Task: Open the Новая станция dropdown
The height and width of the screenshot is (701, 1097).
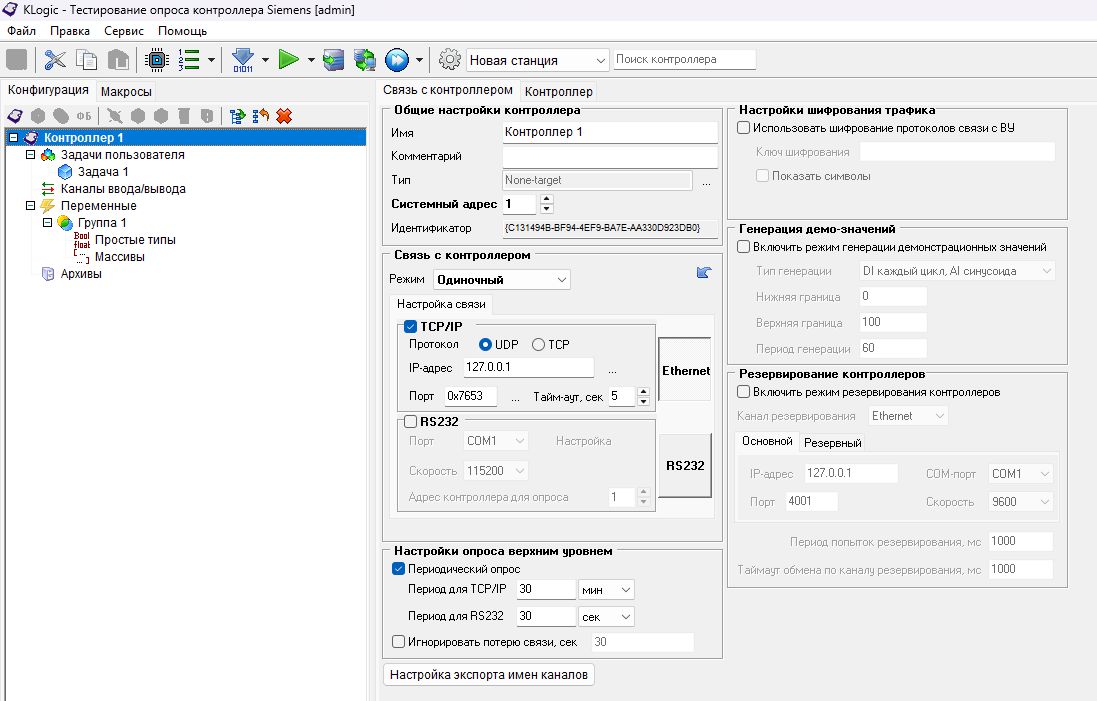Action: [x=537, y=60]
